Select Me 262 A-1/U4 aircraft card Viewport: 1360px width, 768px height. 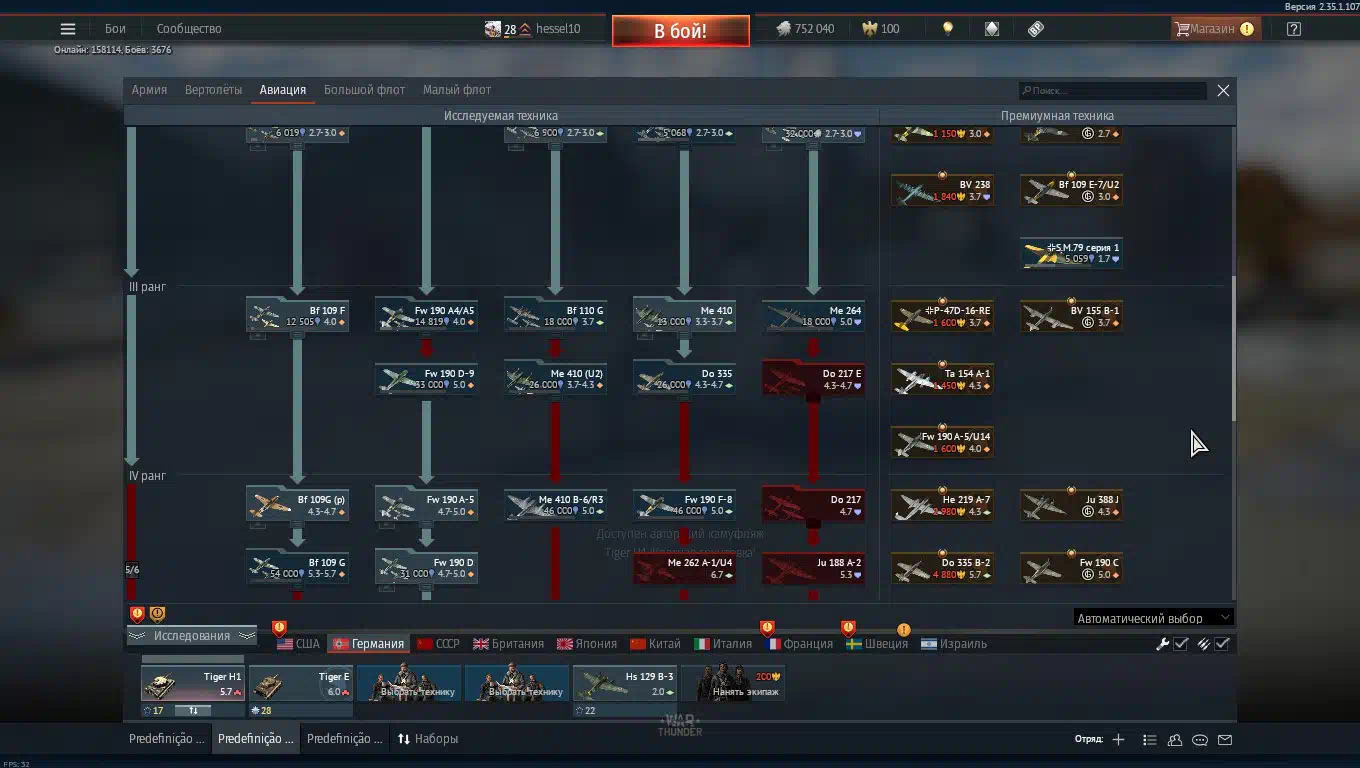tap(684, 568)
